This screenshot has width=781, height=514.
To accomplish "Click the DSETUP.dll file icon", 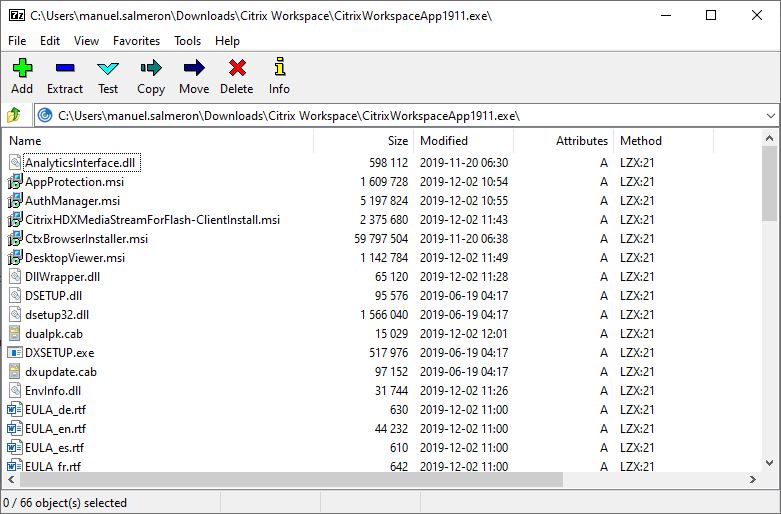I will tap(15, 295).
